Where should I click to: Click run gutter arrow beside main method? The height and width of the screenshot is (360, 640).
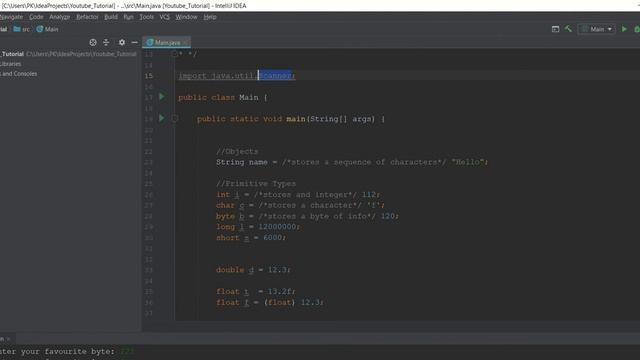[162, 118]
